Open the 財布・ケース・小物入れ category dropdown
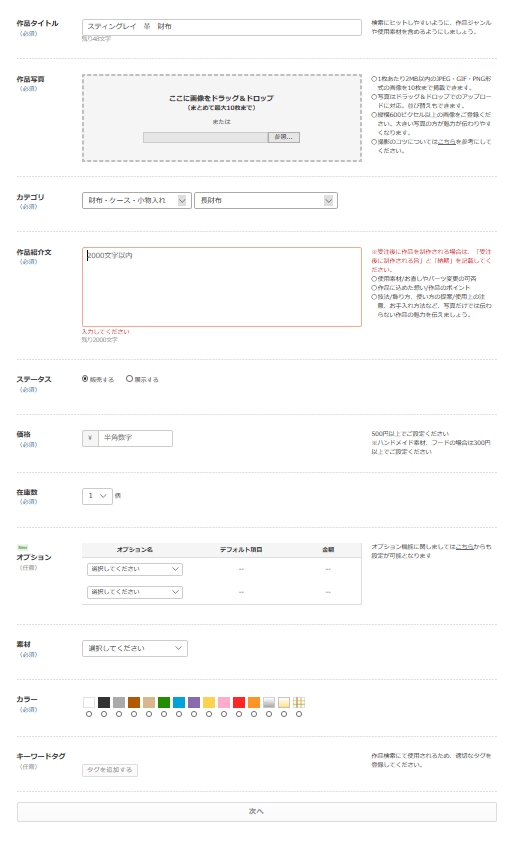The image size is (518, 847). coord(137,200)
